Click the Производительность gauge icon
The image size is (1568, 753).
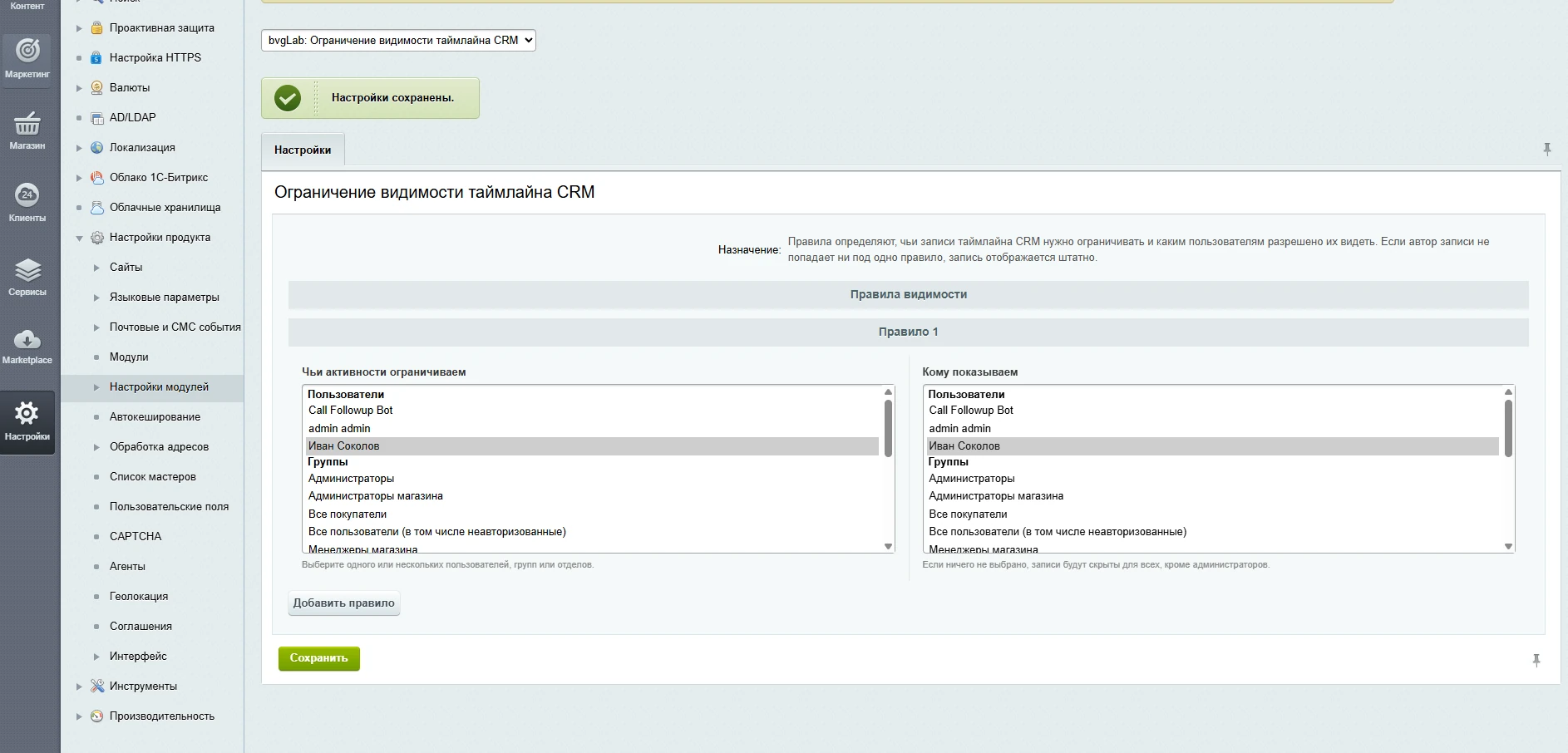coord(96,716)
